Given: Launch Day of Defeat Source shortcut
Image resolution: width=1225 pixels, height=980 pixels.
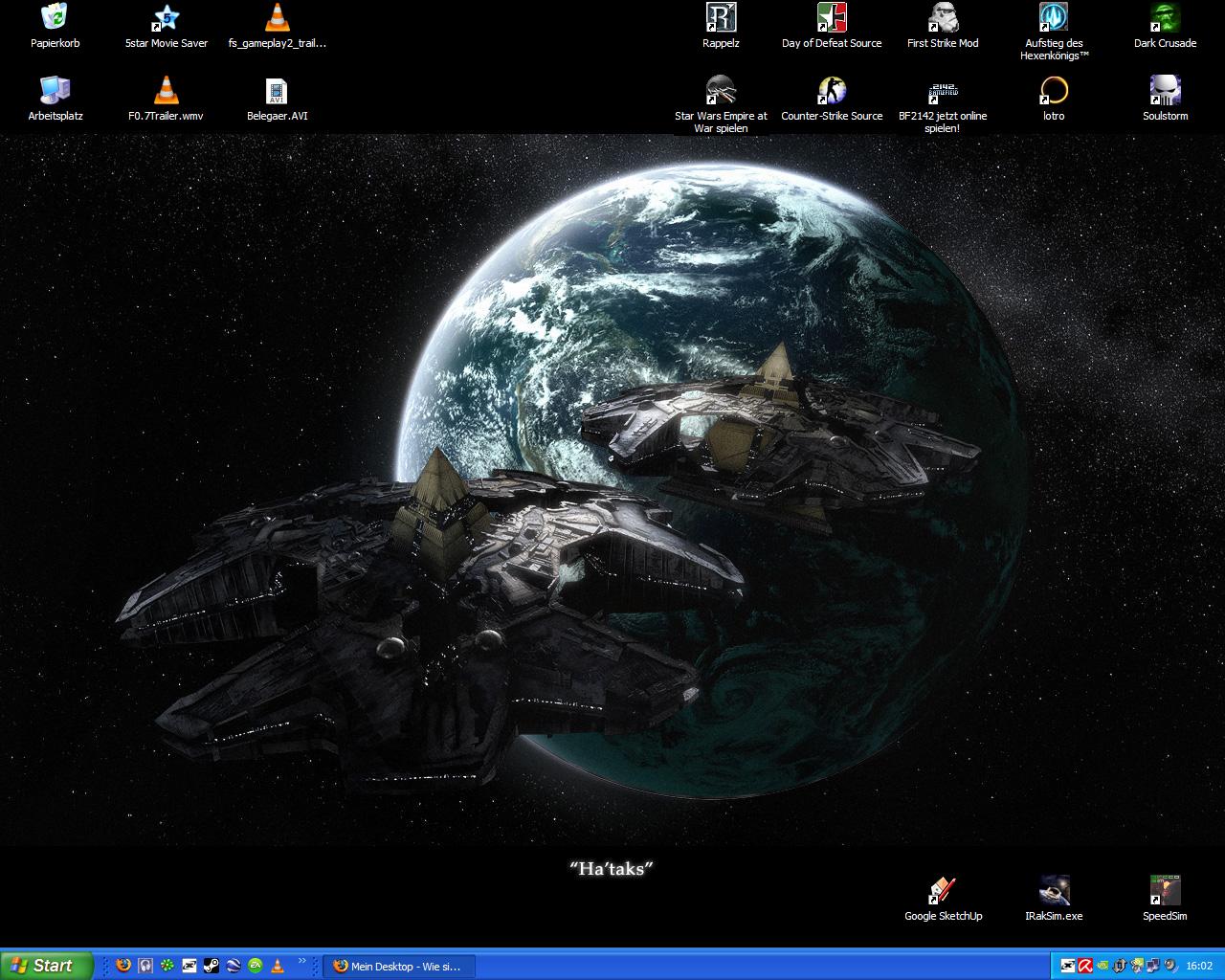Looking at the screenshot, I should point(832,18).
